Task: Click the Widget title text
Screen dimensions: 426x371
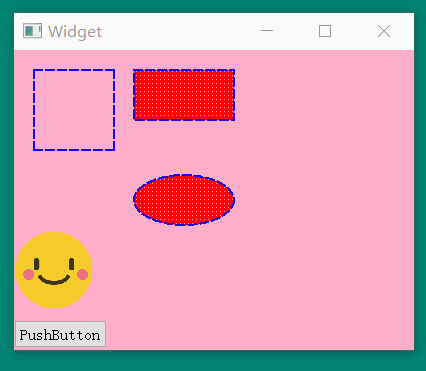Action: pyautogui.click(x=75, y=32)
